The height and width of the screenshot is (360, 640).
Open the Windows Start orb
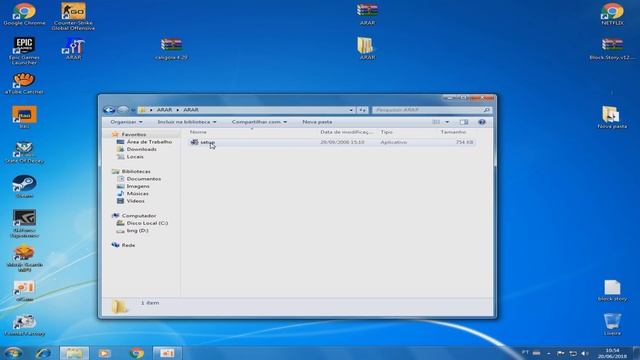13,353
